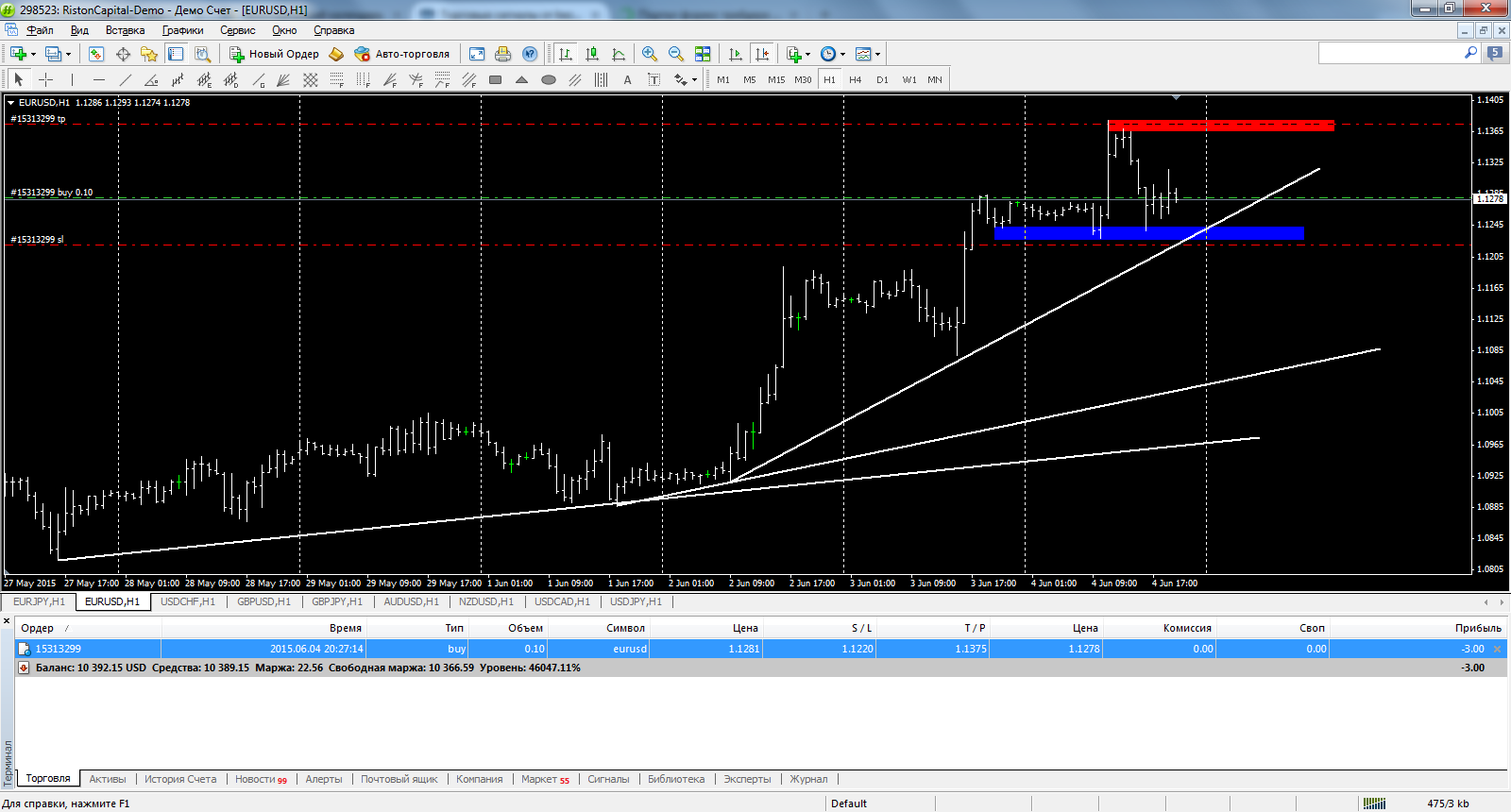Viewport: 1511px width, 812px height.
Task: Expand the periods clock dropdown arrow
Action: click(842, 54)
